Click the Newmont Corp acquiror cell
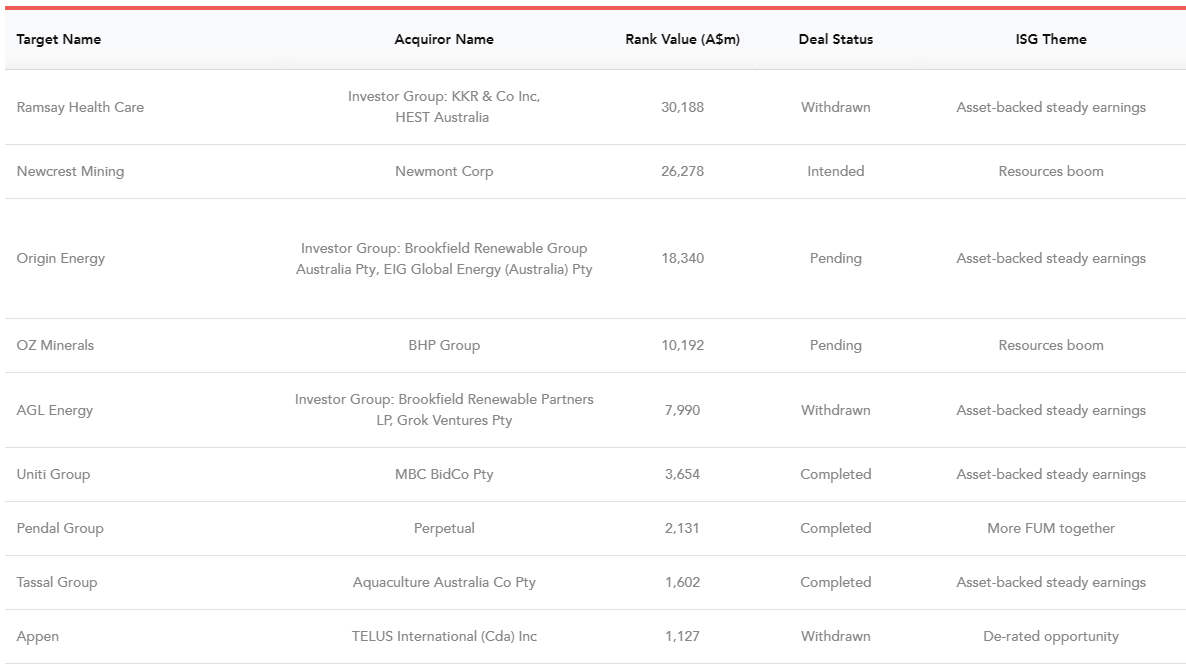The width and height of the screenshot is (1186, 668). pos(444,171)
